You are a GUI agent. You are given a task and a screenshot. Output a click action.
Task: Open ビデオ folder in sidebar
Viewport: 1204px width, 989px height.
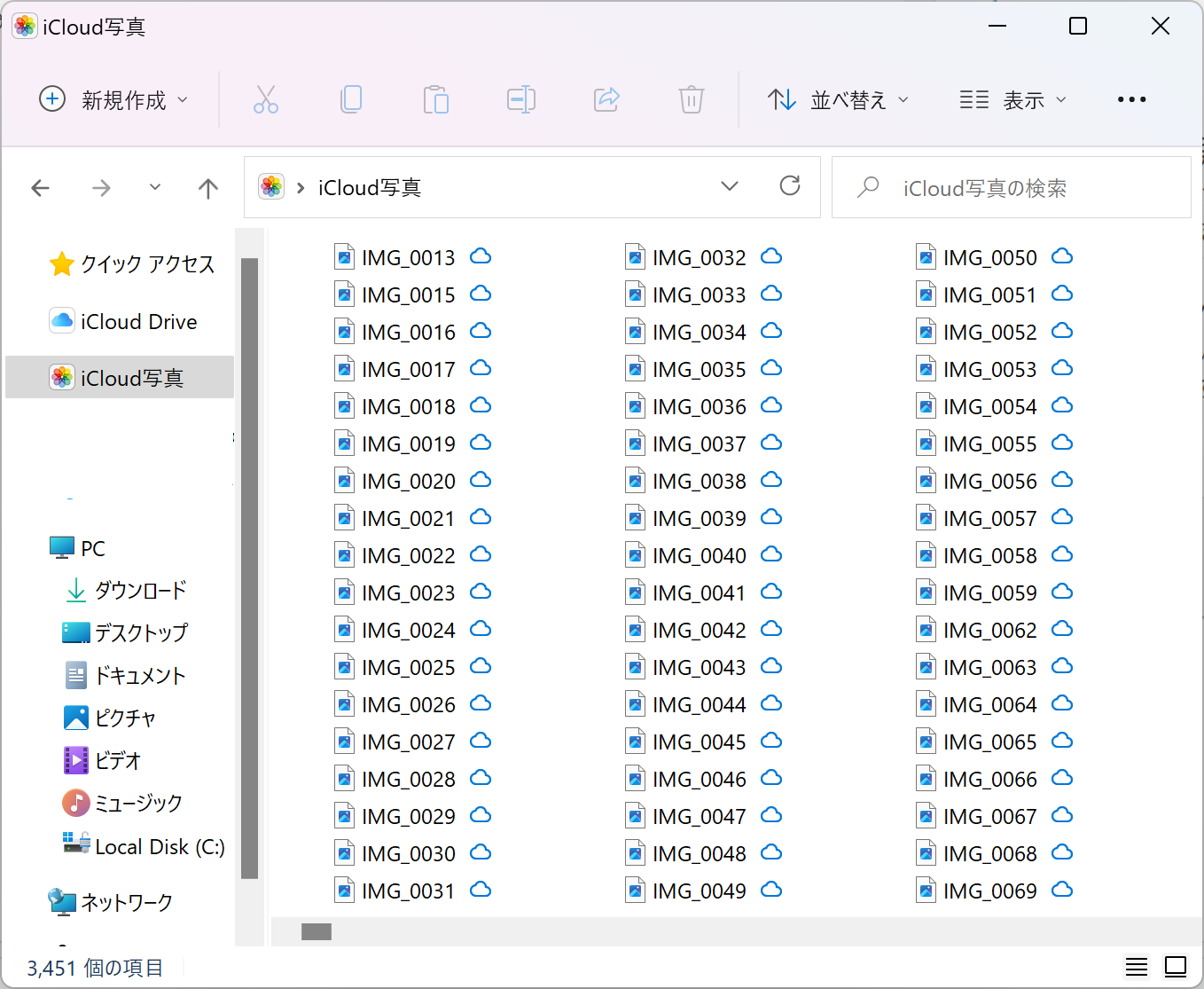pyautogui.click(x=102, y=760)
